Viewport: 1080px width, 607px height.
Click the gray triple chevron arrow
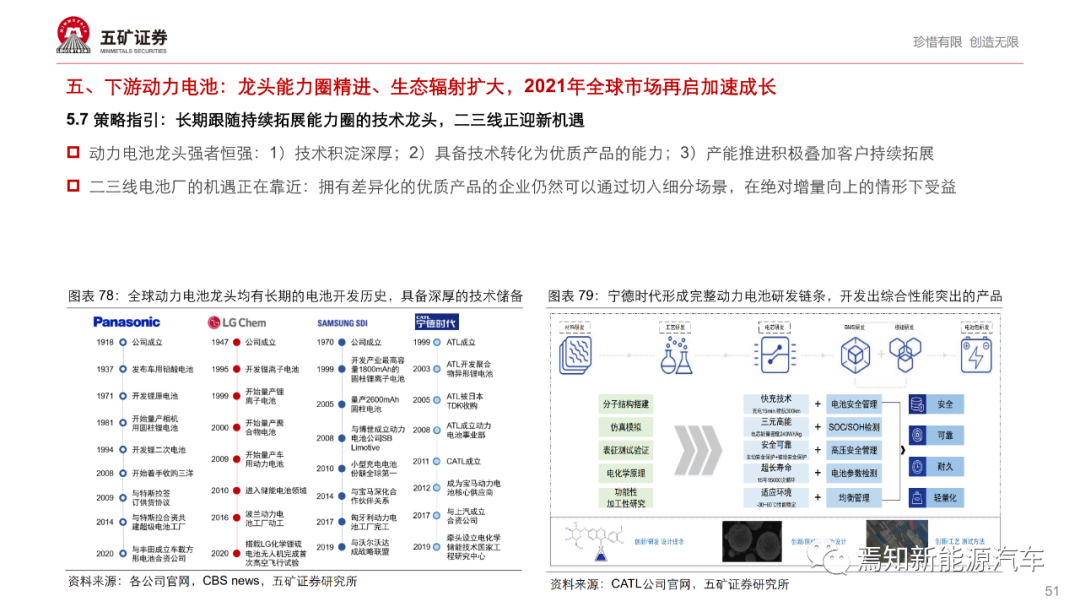[x=698, y=451]
